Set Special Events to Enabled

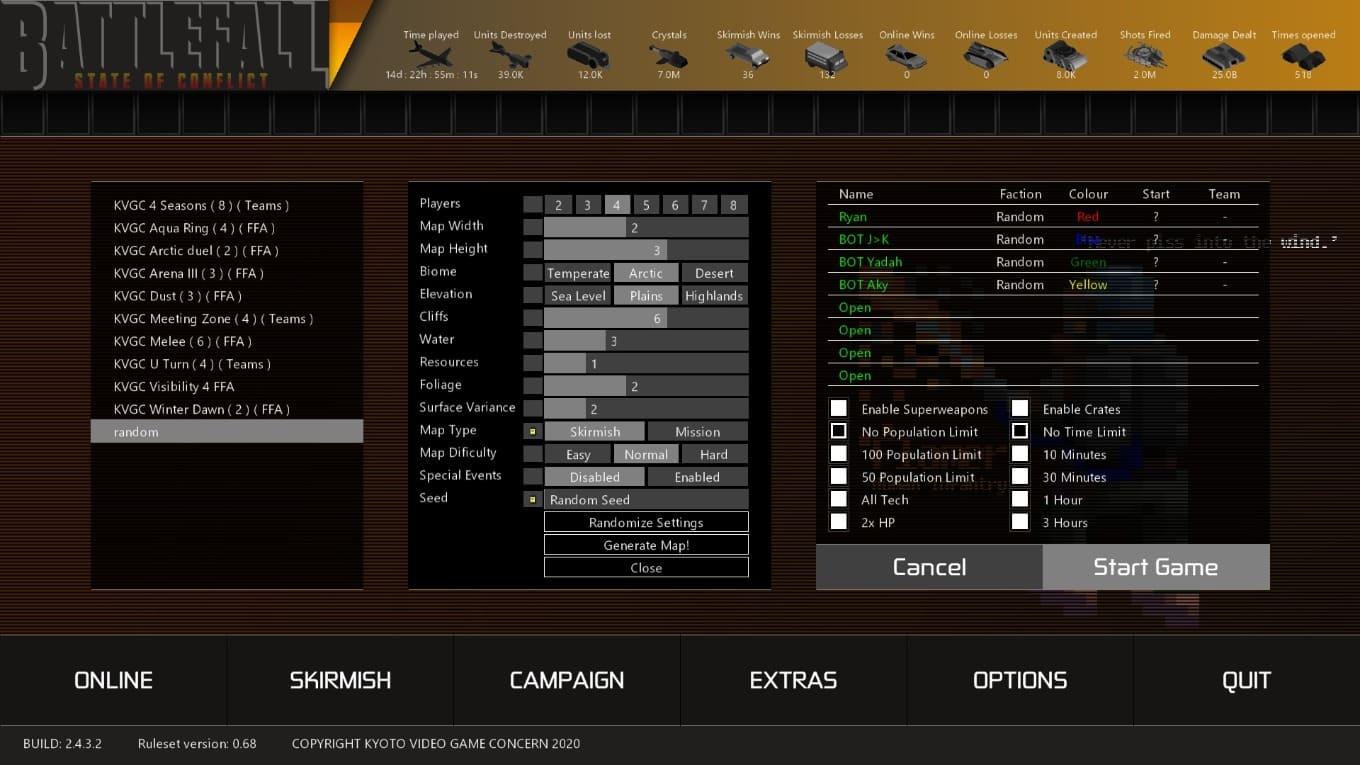coord(698,477)
